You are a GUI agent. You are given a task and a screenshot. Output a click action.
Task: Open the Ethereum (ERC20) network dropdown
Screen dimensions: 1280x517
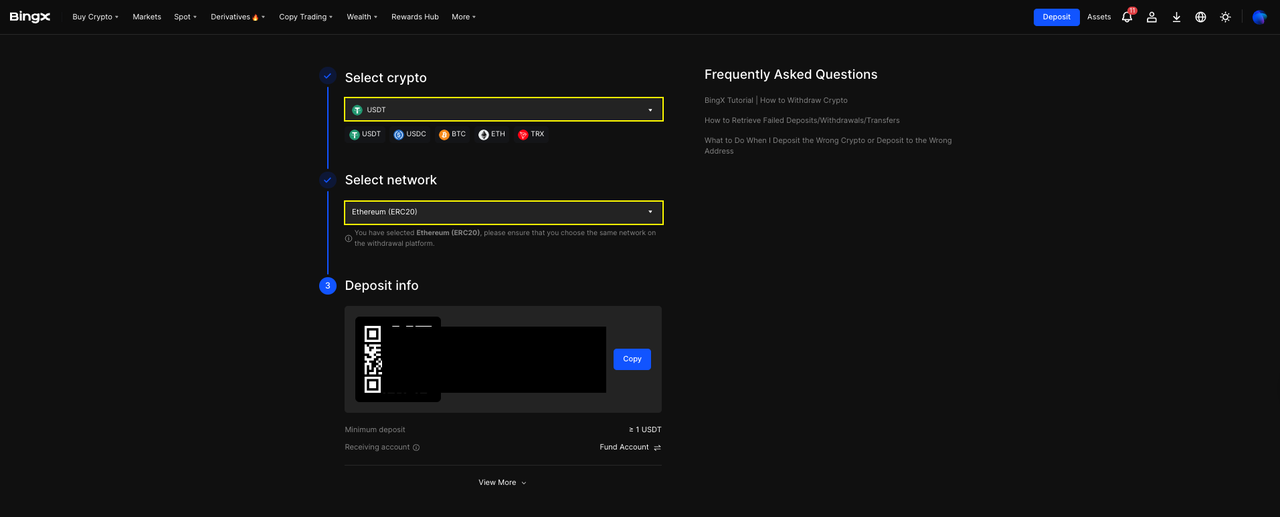503,212
